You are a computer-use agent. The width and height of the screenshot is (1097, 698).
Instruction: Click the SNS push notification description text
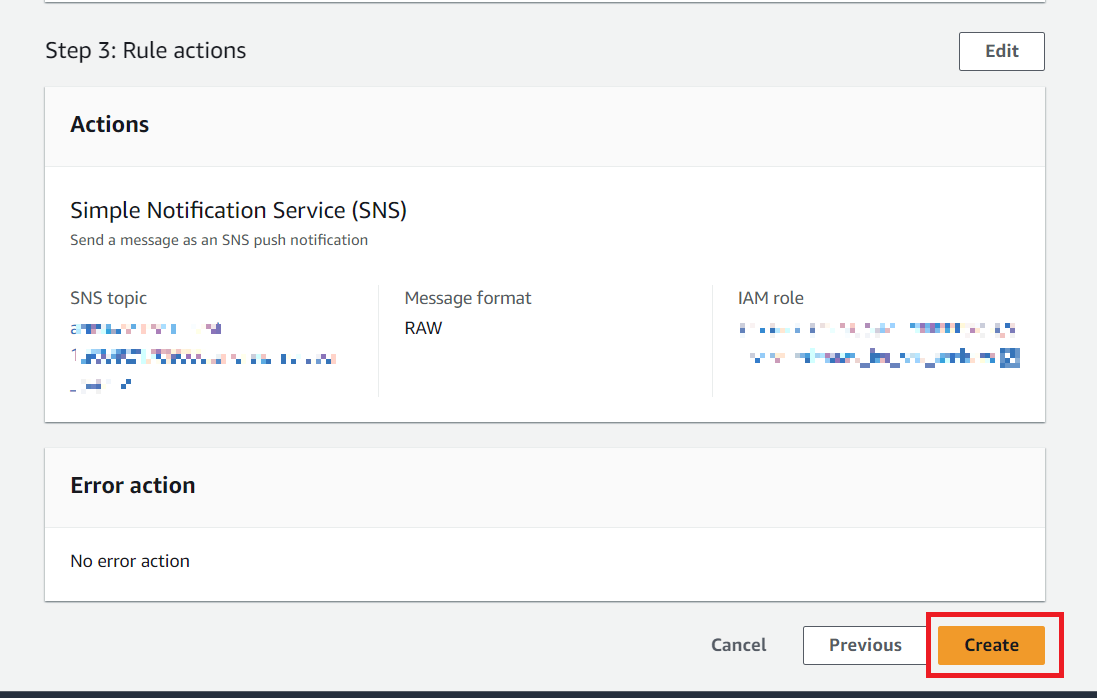point(218,240)
